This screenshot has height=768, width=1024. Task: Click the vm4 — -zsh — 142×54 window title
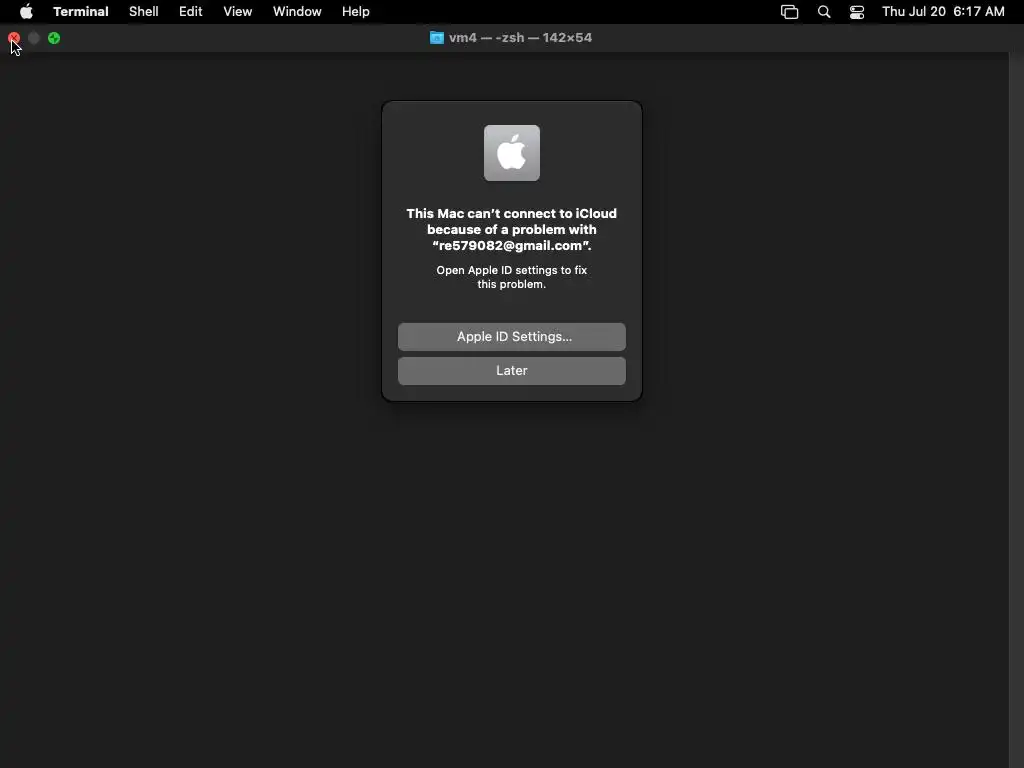tap(520, 38)
